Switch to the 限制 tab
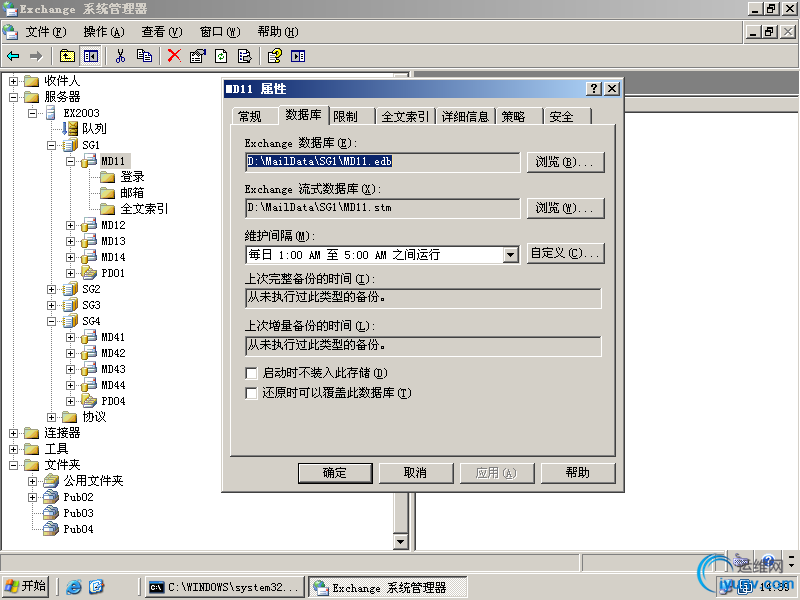This screenshot has width=800, height=600. pyautogui.click(x=352, y=117)
